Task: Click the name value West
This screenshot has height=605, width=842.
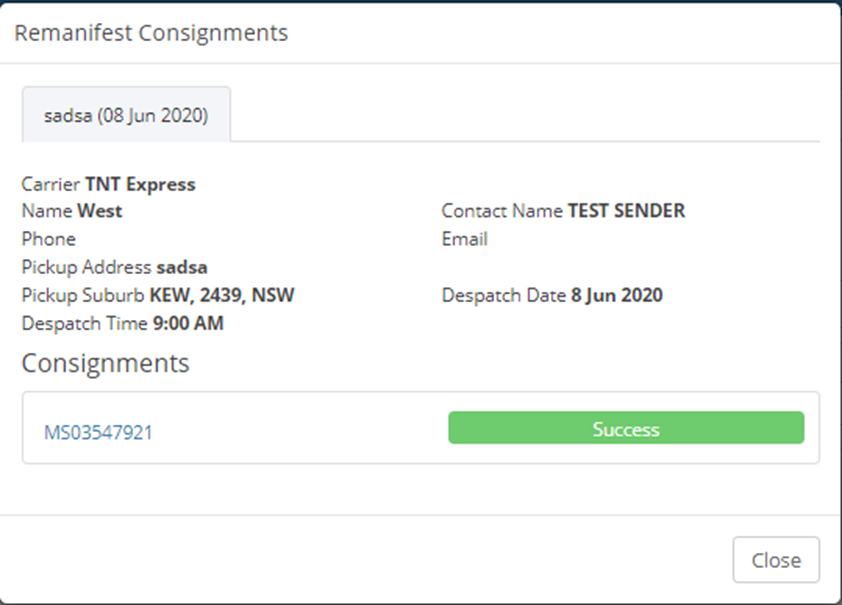Action: pyautogui.click(x=100, y=211)
